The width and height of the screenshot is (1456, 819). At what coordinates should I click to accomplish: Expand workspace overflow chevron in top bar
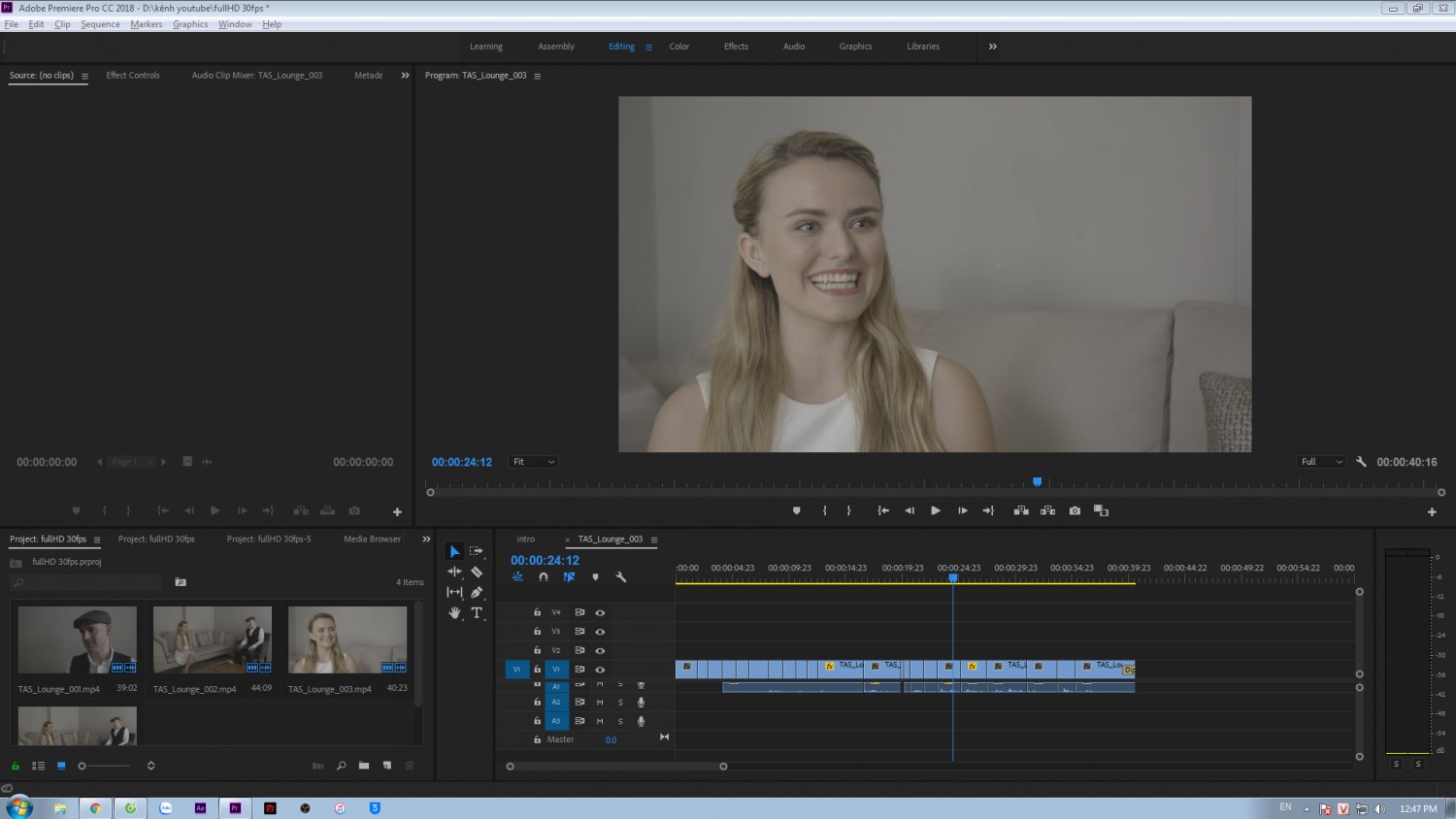tap(992, 47)
